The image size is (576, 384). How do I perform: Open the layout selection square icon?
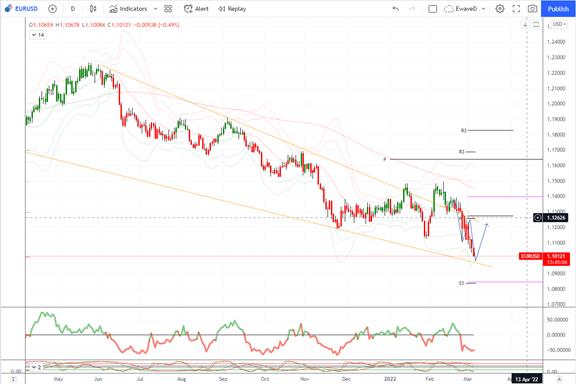coord(432,9)
